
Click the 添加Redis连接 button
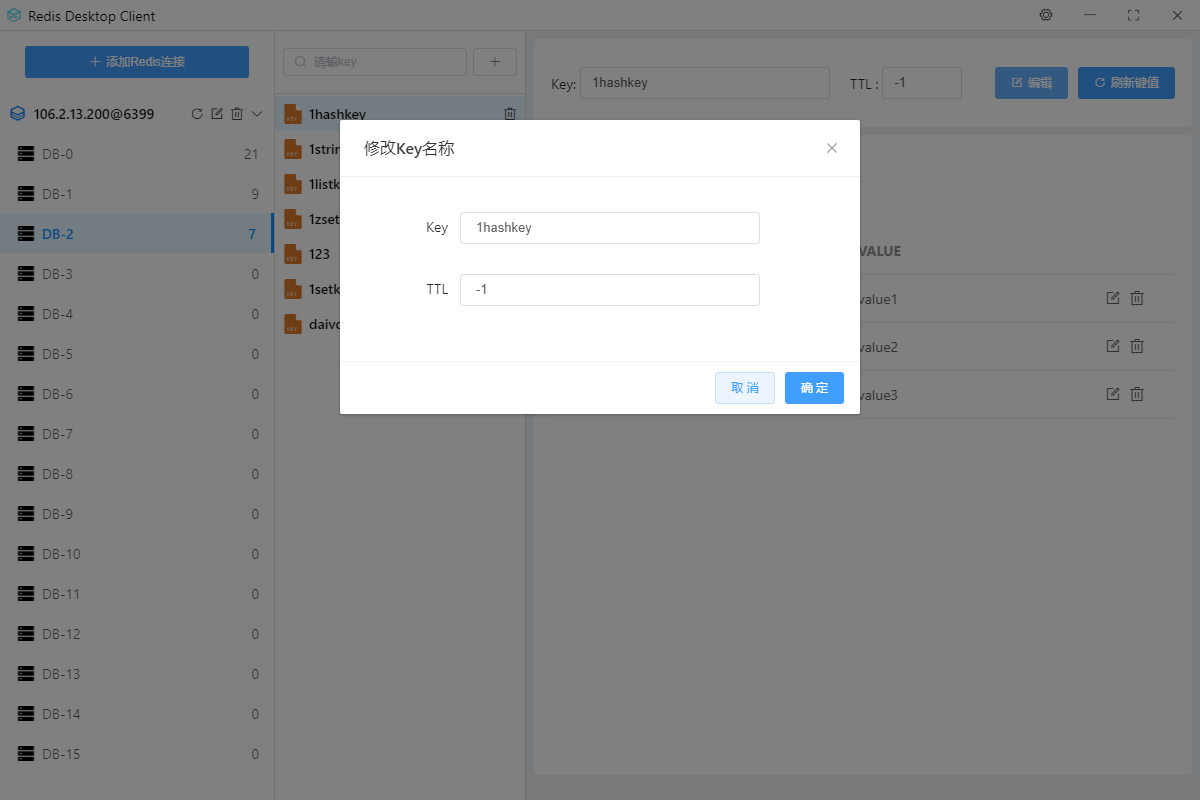137,61
